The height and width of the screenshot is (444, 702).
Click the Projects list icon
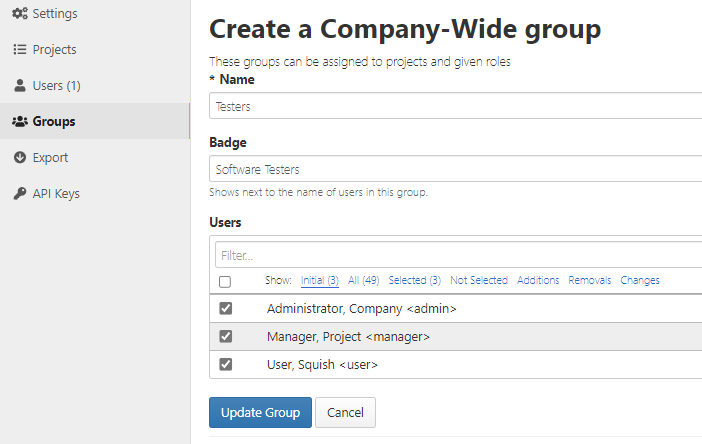tap(20, 49)
